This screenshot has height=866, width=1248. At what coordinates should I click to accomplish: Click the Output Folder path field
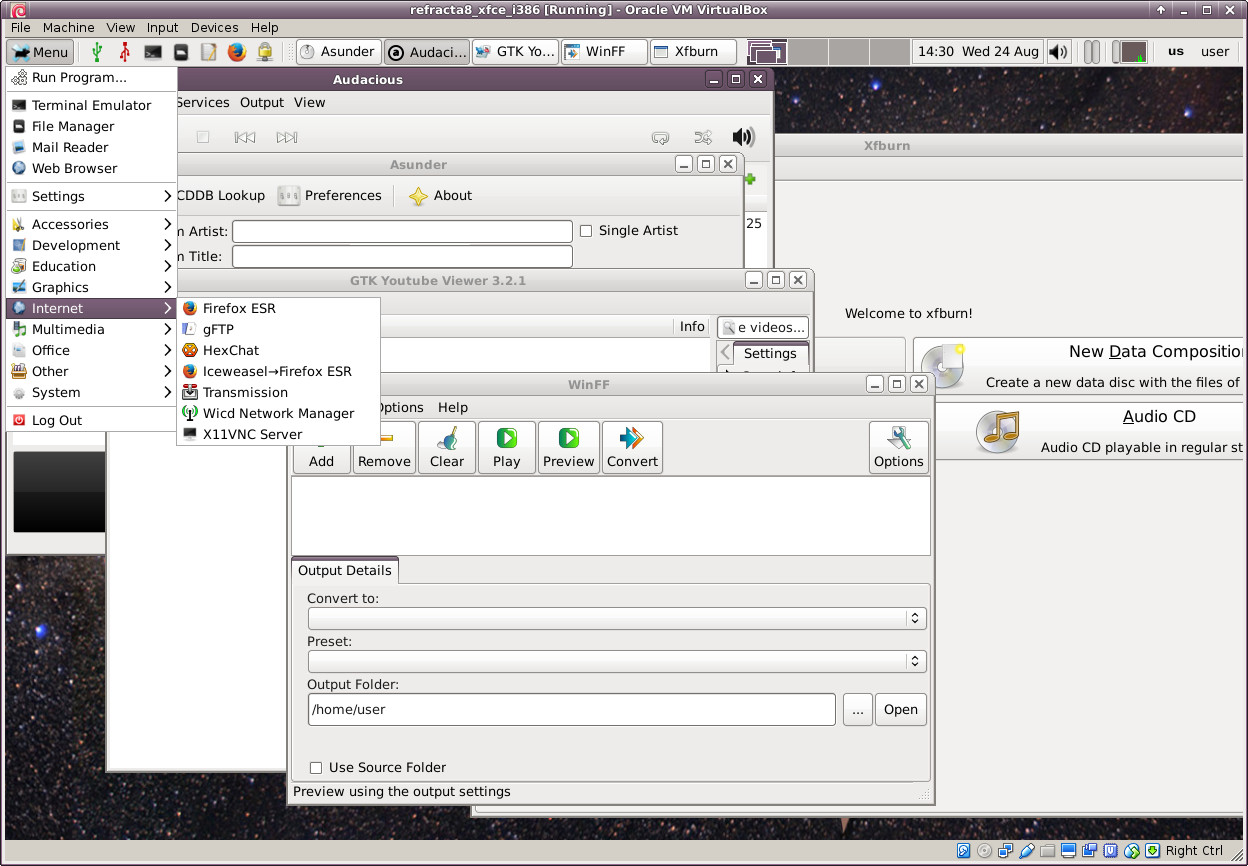(572, 709)
